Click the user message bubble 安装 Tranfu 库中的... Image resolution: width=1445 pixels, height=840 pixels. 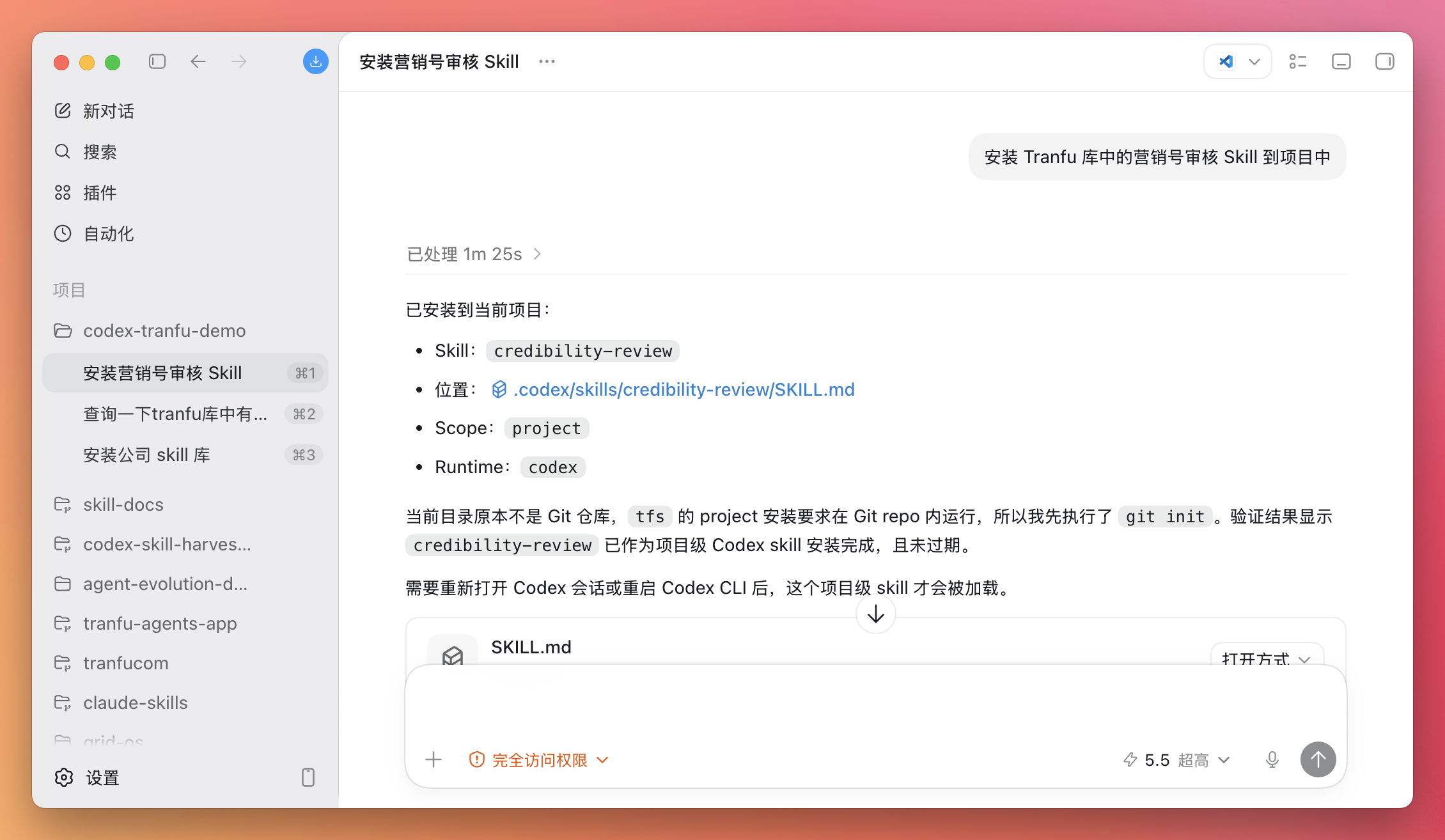point(1157,157)
